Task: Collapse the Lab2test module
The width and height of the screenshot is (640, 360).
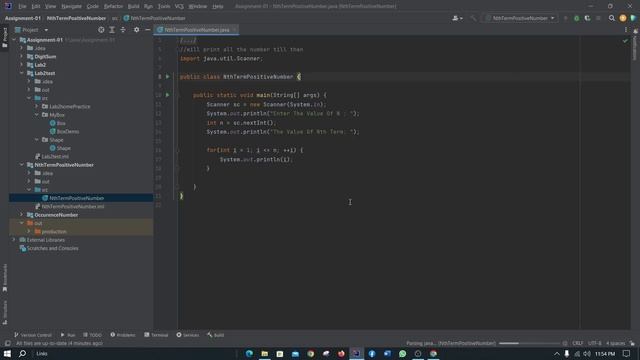Action: (x=22, y=73)
